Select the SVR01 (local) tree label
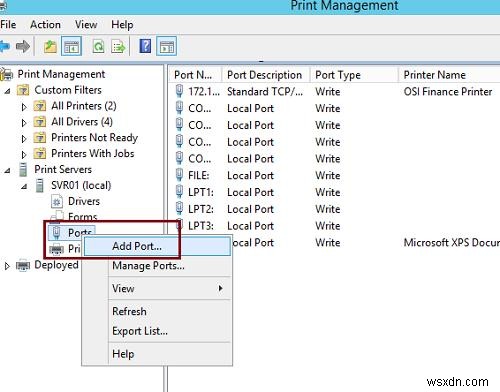500x392 pixels. (x=81, y=185)
